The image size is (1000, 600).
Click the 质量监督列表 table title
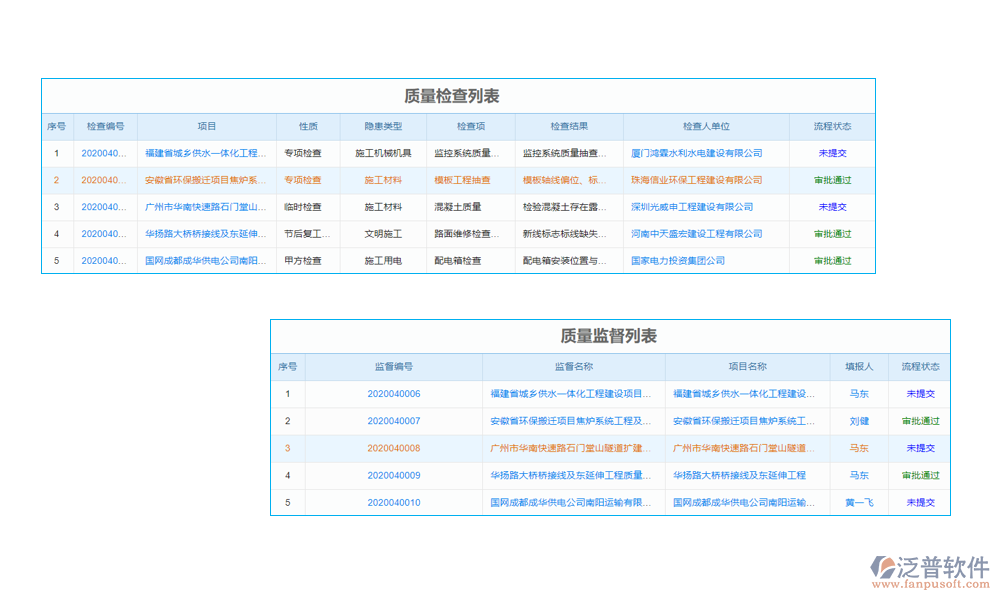(x=610, y=337)
